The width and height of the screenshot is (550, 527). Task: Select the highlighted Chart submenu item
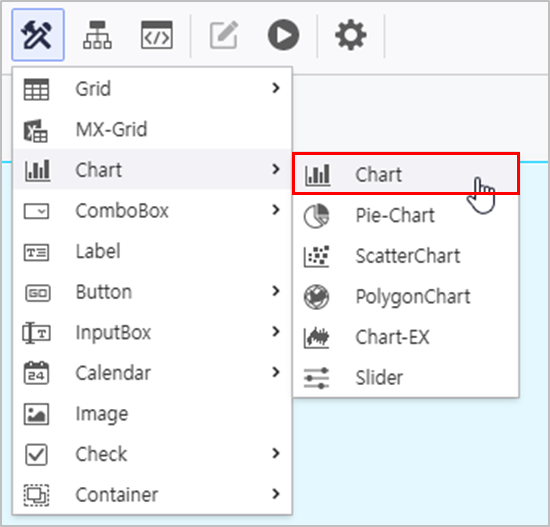[406, 174]
